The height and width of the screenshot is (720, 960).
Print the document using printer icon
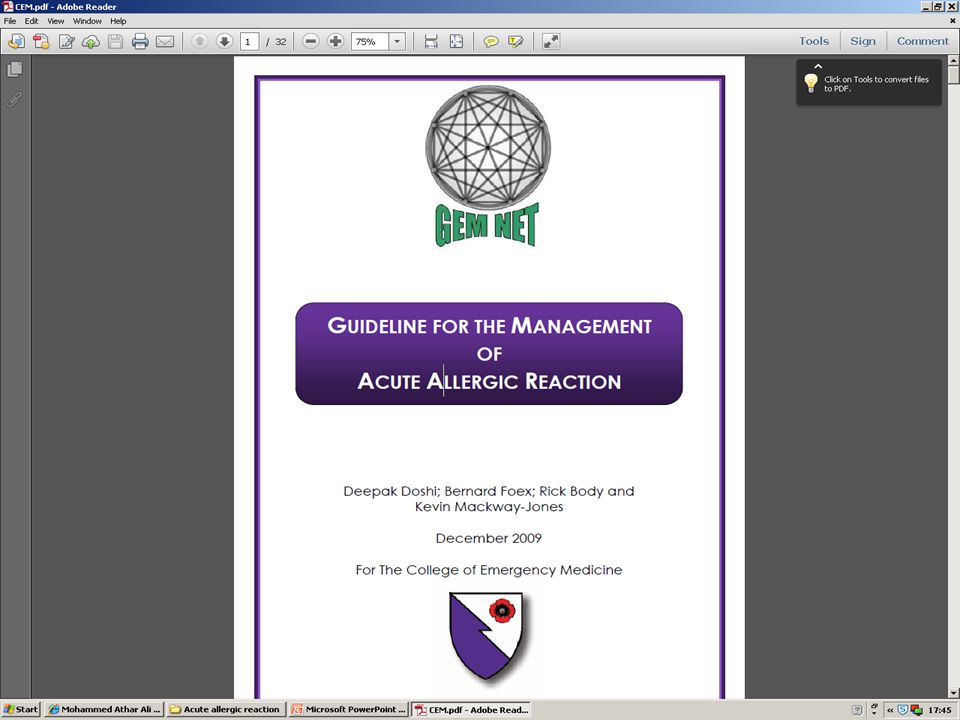[x=140, y=42]
